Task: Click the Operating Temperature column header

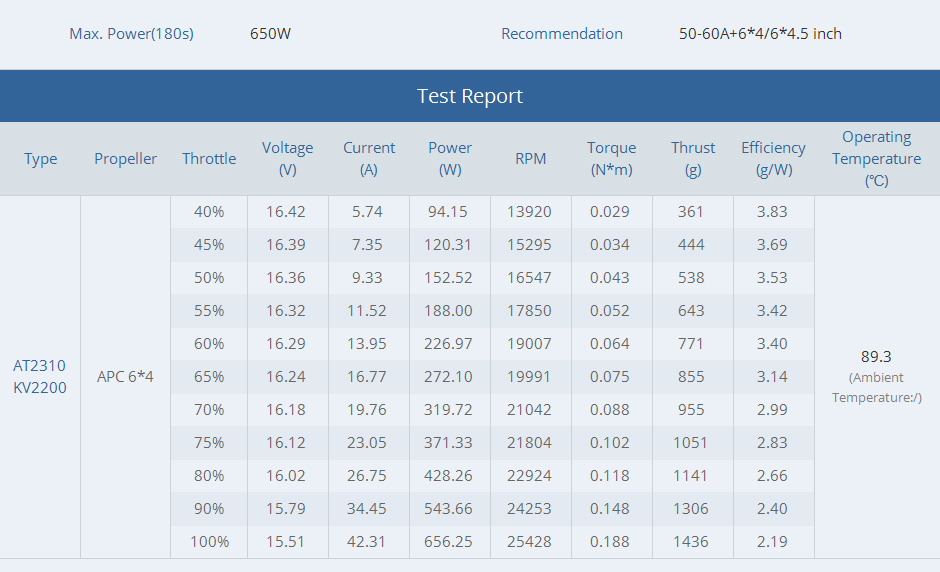Action: pos(876,159)
